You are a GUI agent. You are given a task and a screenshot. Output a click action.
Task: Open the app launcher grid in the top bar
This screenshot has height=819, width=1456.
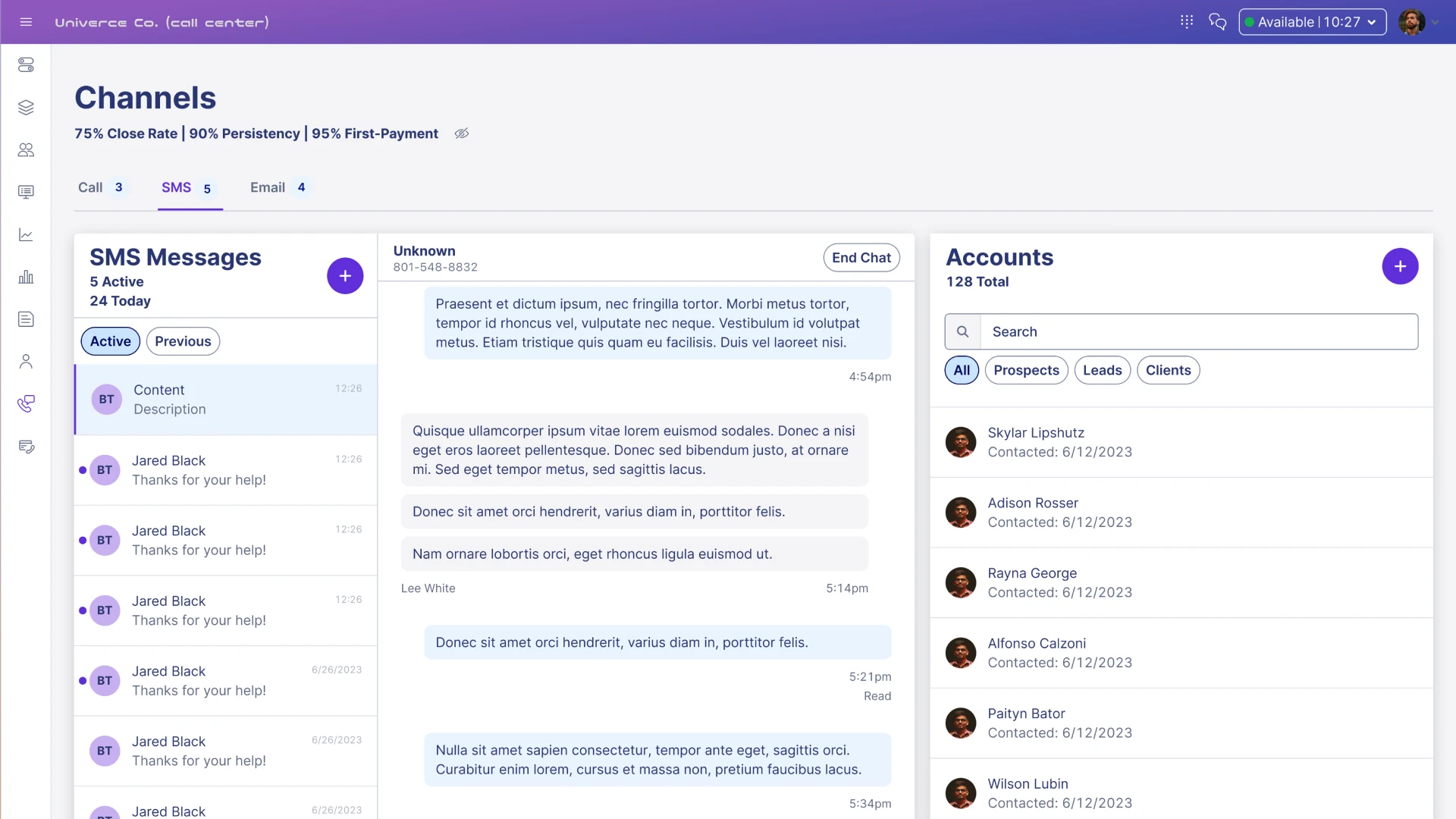click(x=1187, y=21)
